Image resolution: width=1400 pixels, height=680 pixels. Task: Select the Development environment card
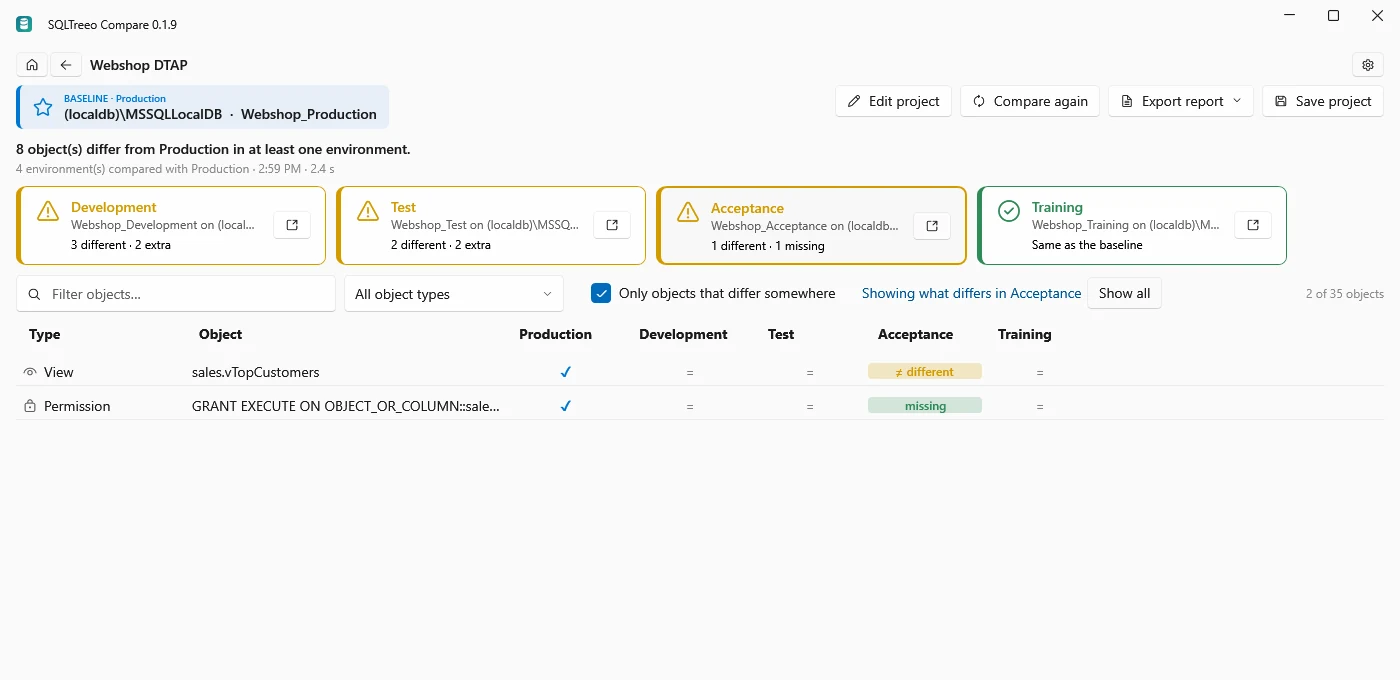click(x=171, y=225)
